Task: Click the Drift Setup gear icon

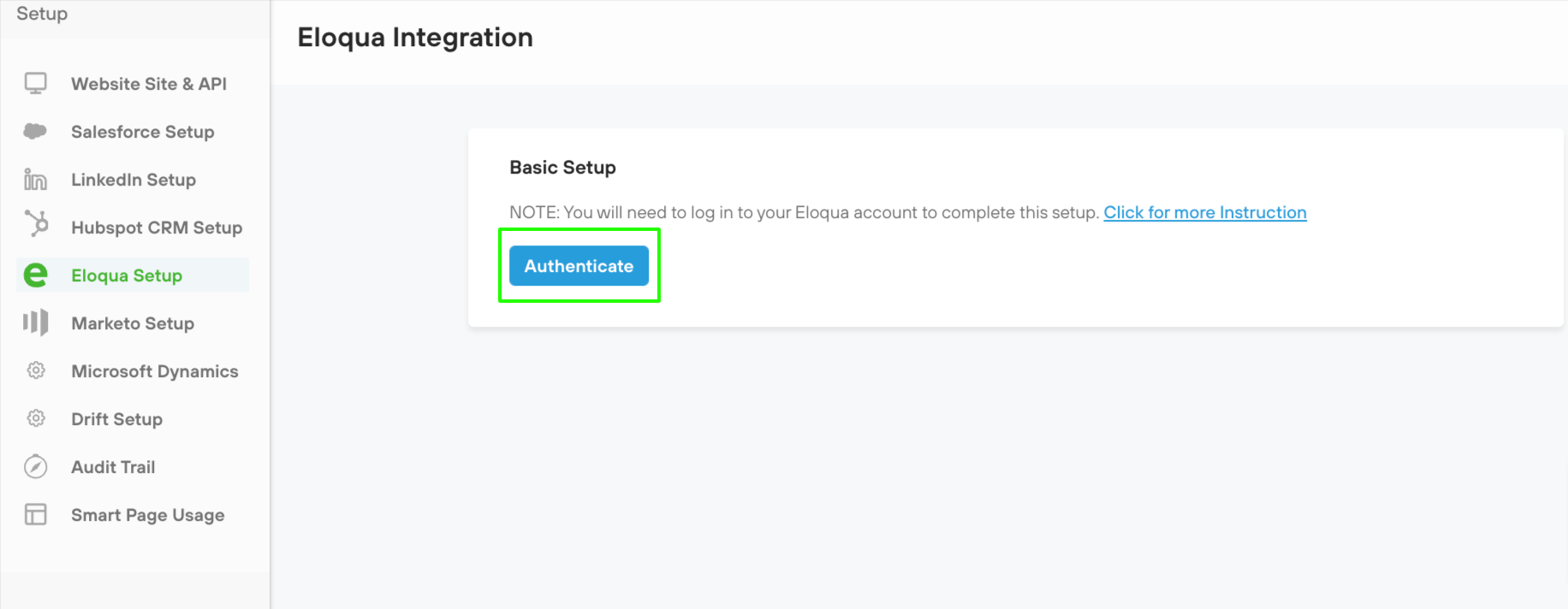Action: coord(35,418)
